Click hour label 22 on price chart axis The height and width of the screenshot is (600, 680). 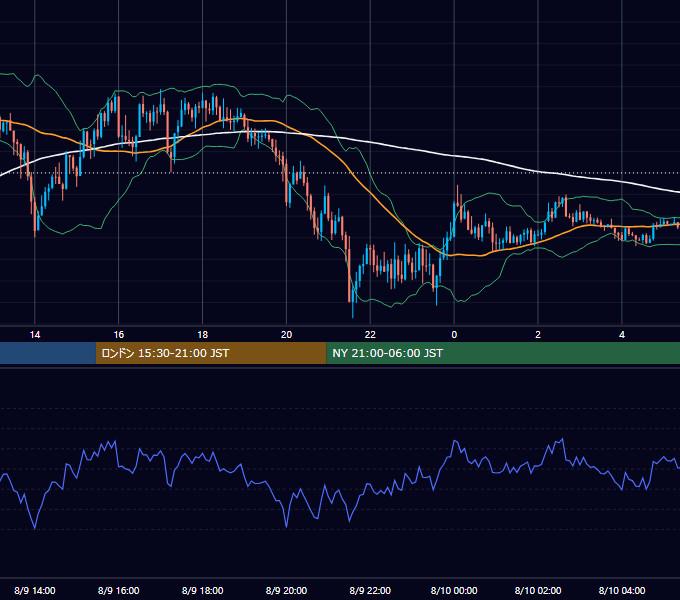point(370,335)
